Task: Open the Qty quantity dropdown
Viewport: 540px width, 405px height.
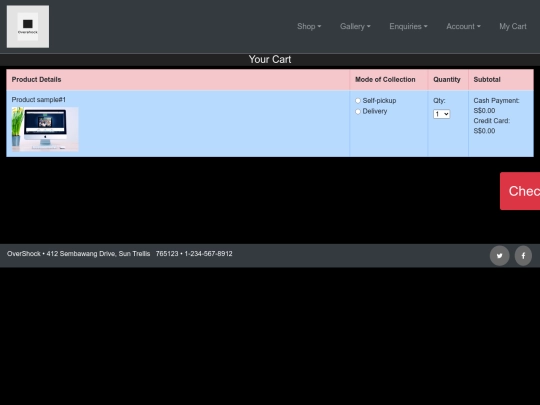Action: point(442,114)
